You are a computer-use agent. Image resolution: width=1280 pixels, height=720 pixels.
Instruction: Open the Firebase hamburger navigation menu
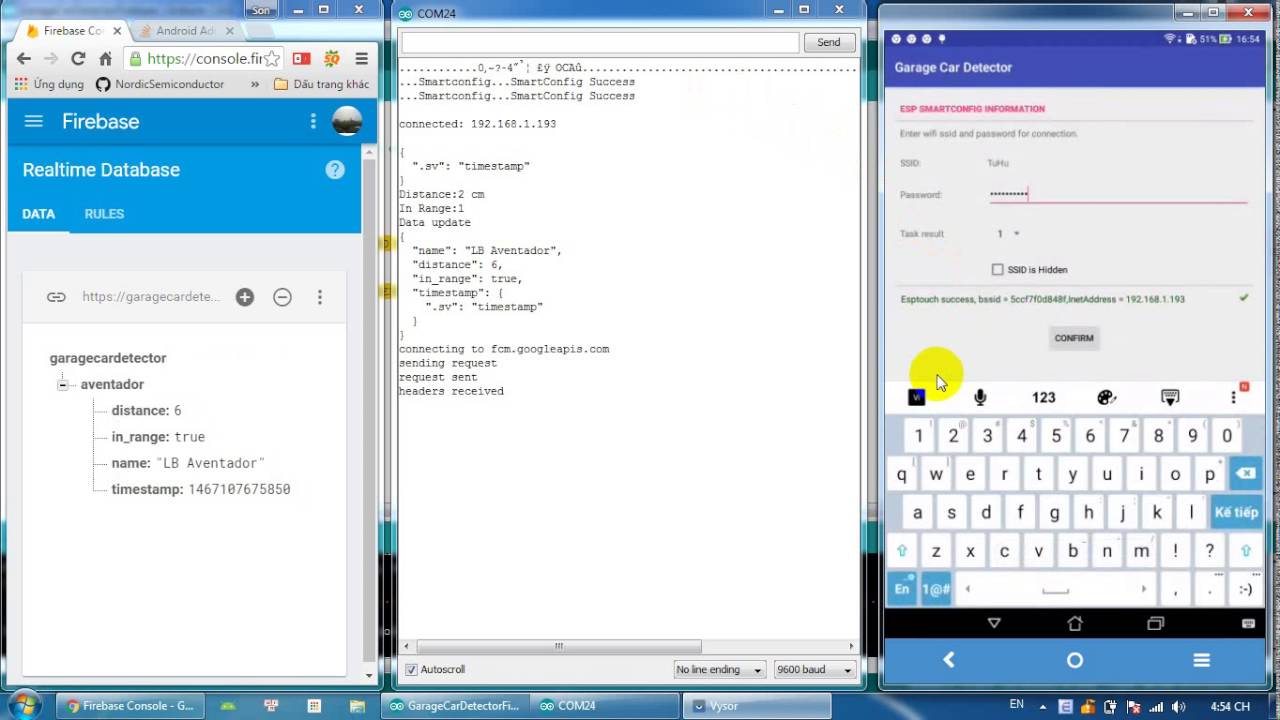tap(34, 121)
